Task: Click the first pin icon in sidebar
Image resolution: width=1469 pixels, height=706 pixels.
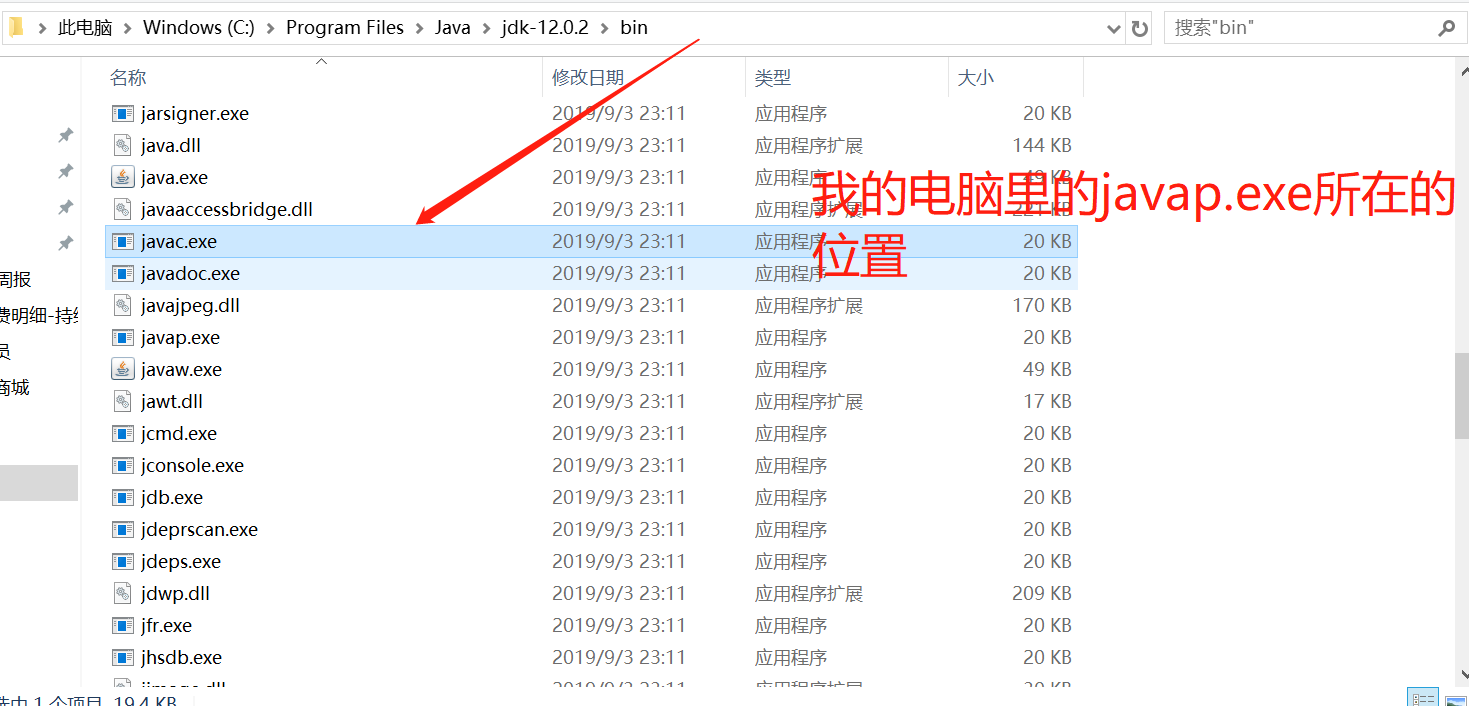Action: (x=65, y=135)
